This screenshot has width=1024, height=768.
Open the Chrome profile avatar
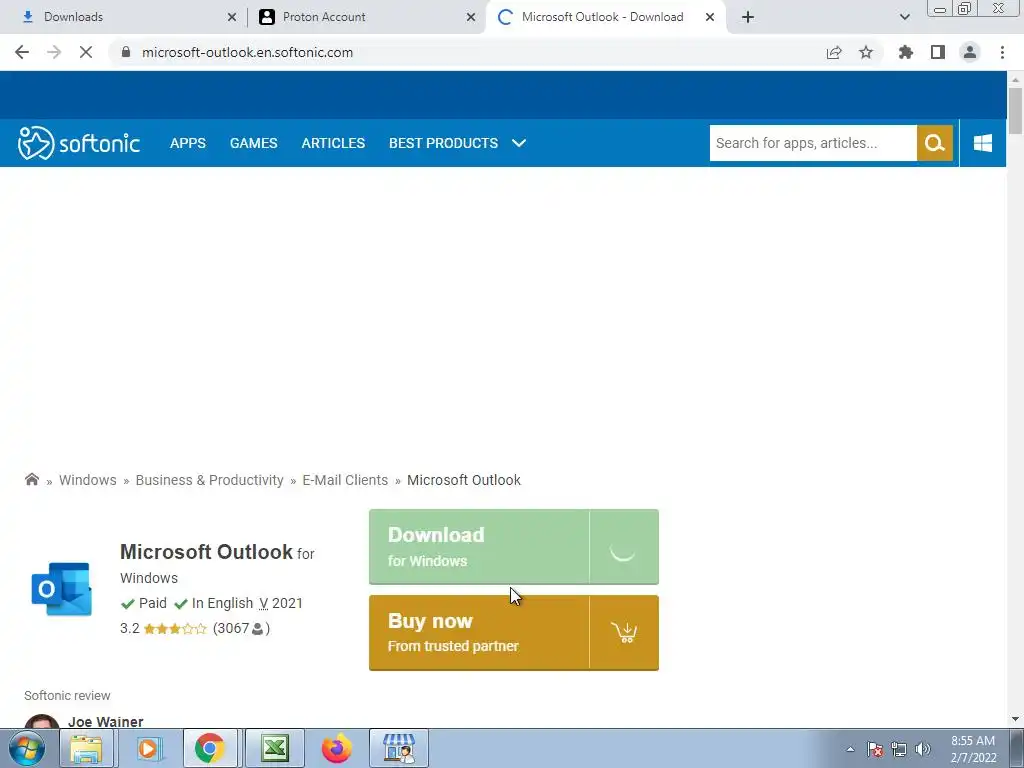coord(970,52)
